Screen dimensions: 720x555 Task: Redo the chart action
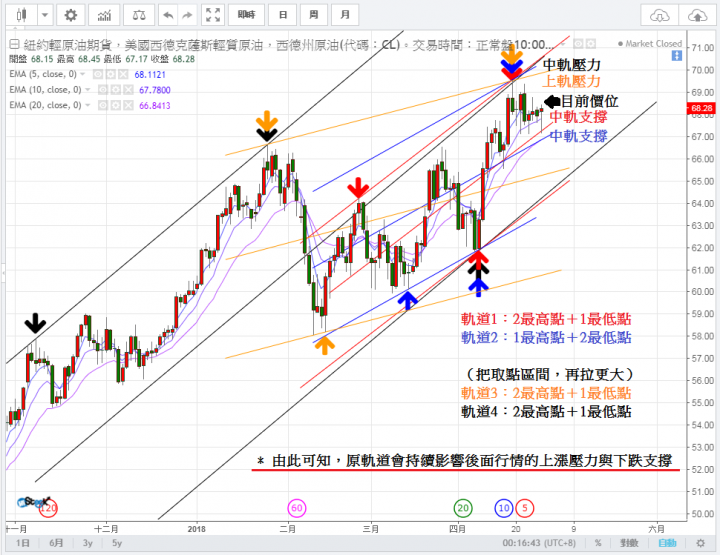[x=187, y=15]
